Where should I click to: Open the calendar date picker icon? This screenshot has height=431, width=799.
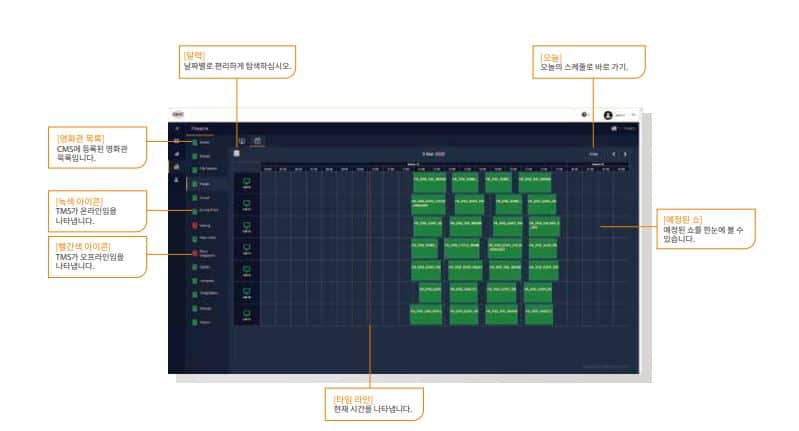click(236, 154)
